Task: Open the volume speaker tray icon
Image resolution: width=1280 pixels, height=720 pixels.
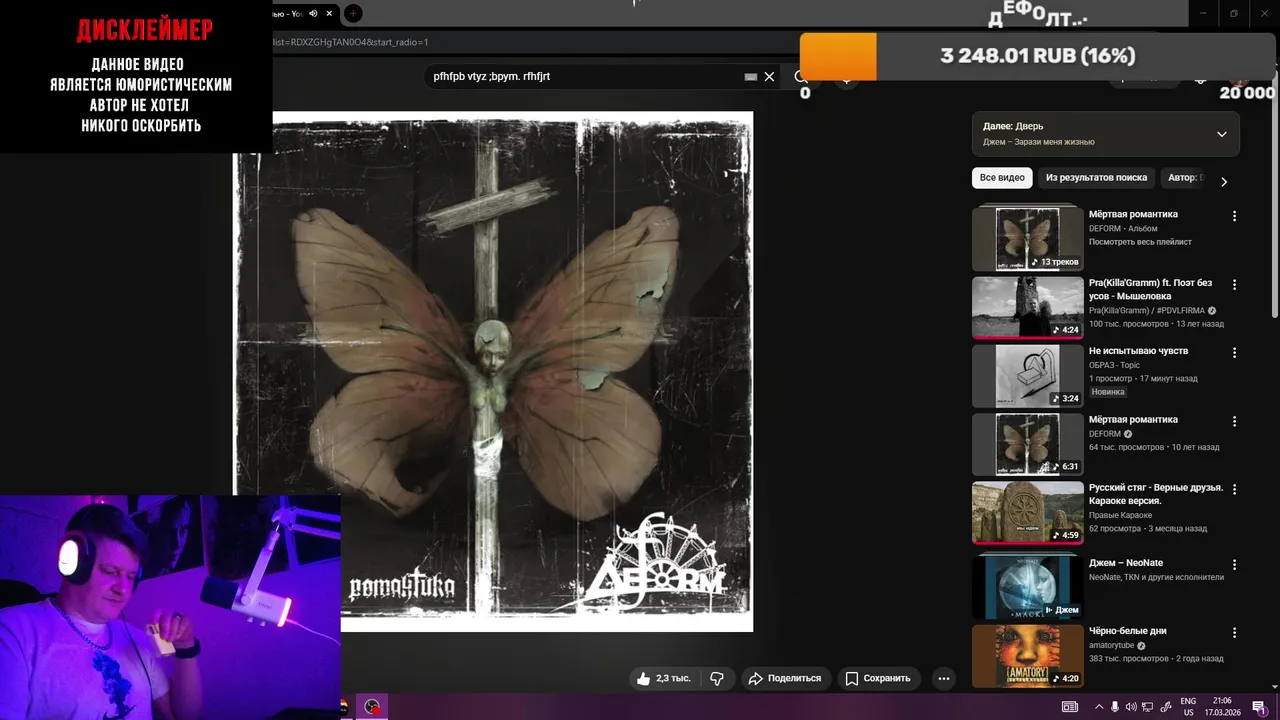Action: point(1132,707)
